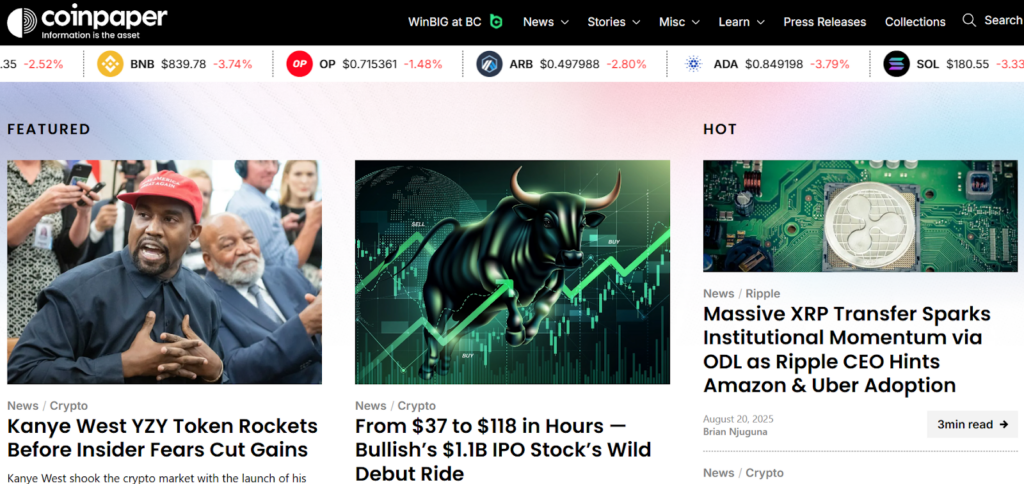Open the bull market article thumbnail
Screen dimensions: 1024x484
(x=513, y=272)
